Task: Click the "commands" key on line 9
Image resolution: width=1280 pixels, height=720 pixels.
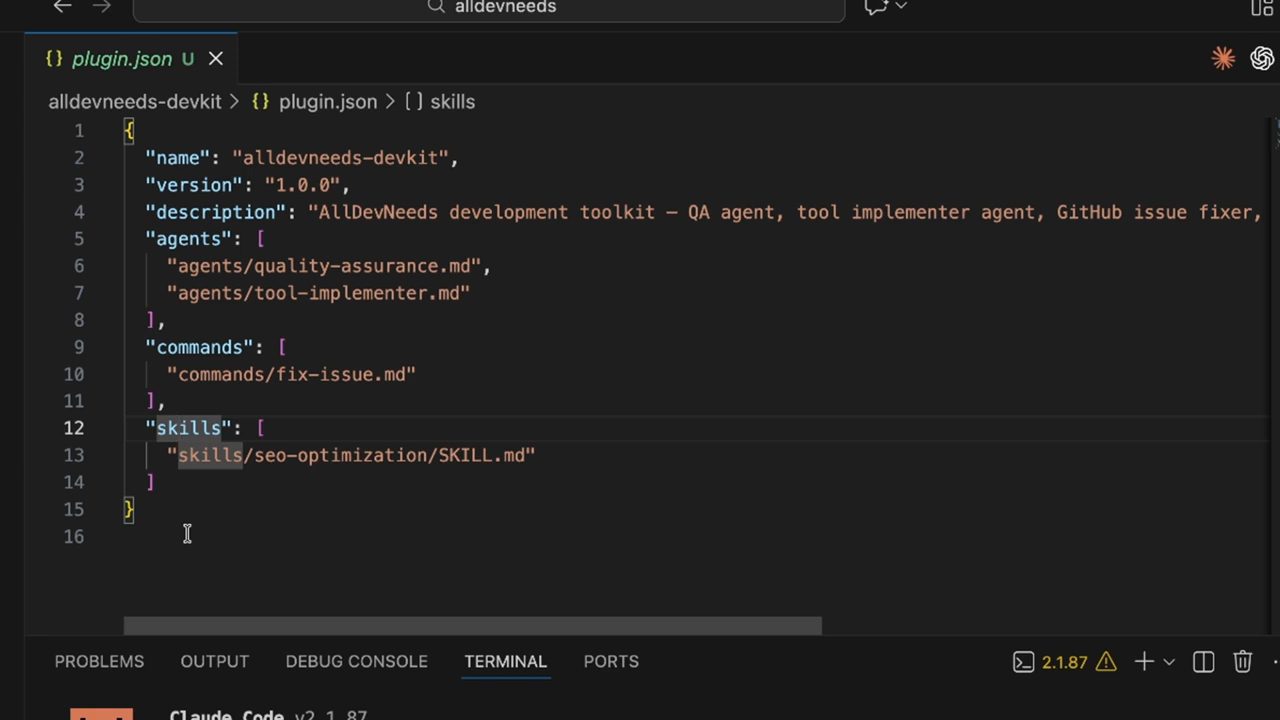Action: [200, 347]
